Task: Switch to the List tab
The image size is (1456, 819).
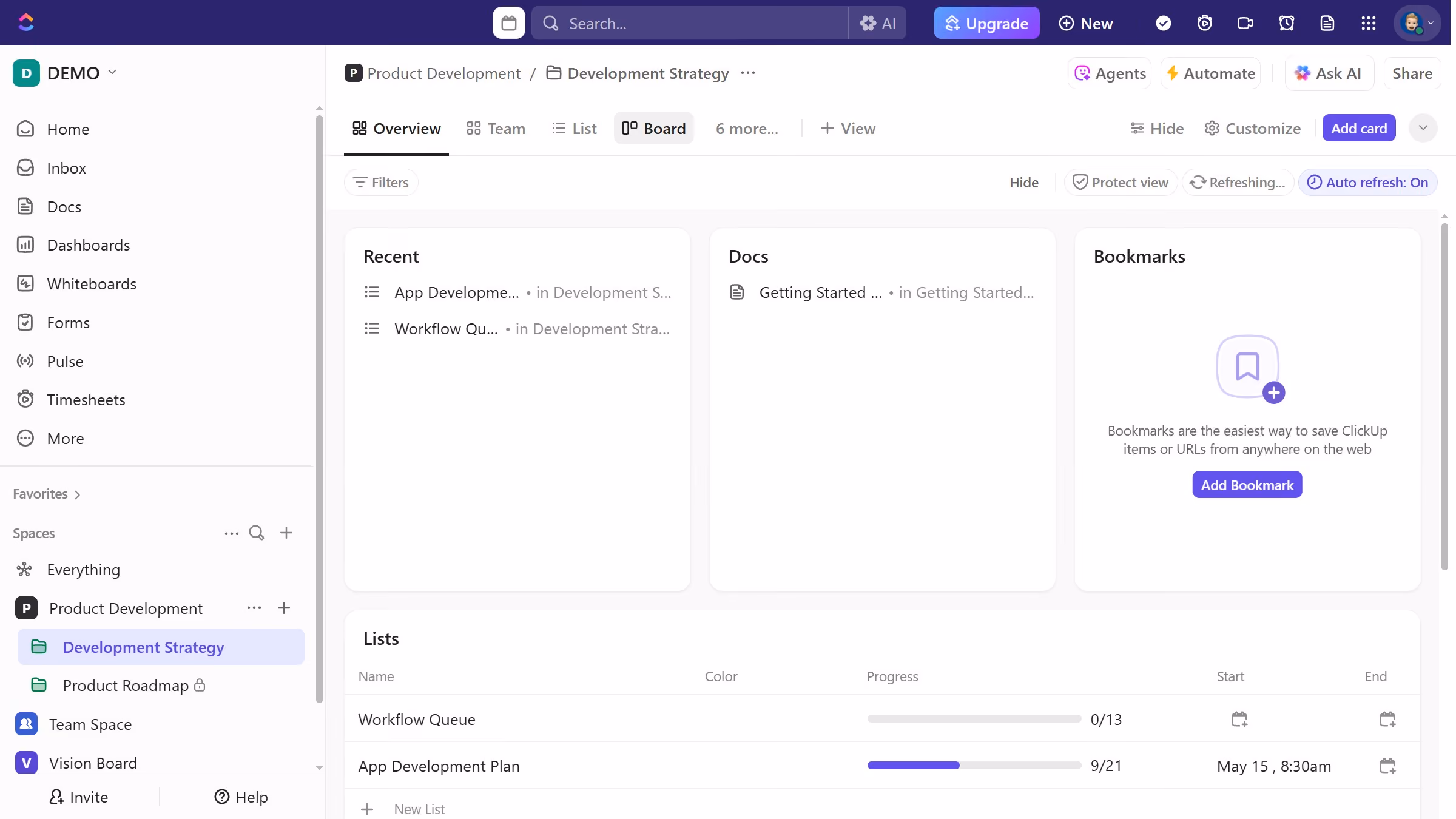Action: [574, 129]
